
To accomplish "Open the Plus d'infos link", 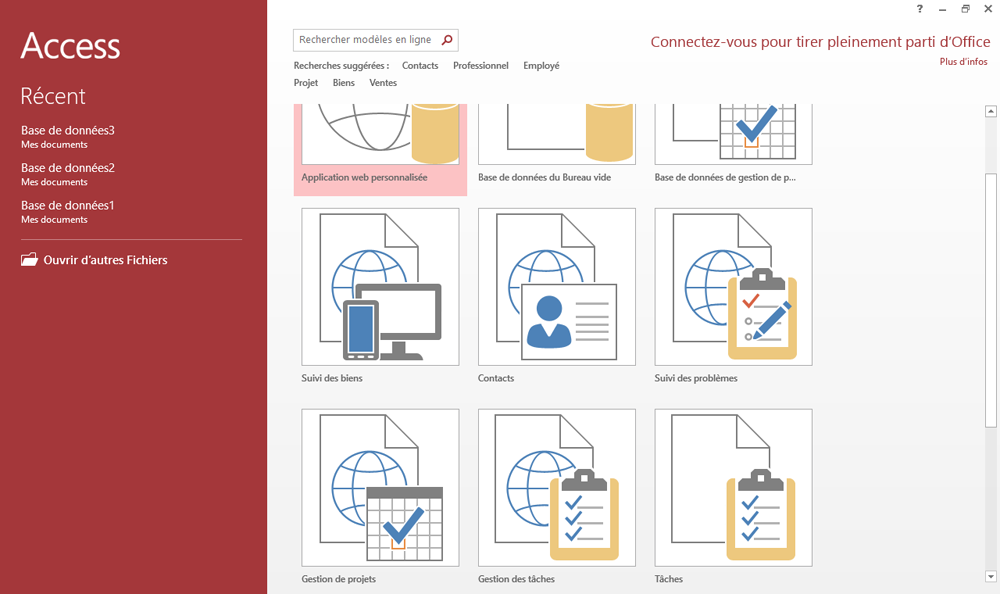I will (964, 62).
